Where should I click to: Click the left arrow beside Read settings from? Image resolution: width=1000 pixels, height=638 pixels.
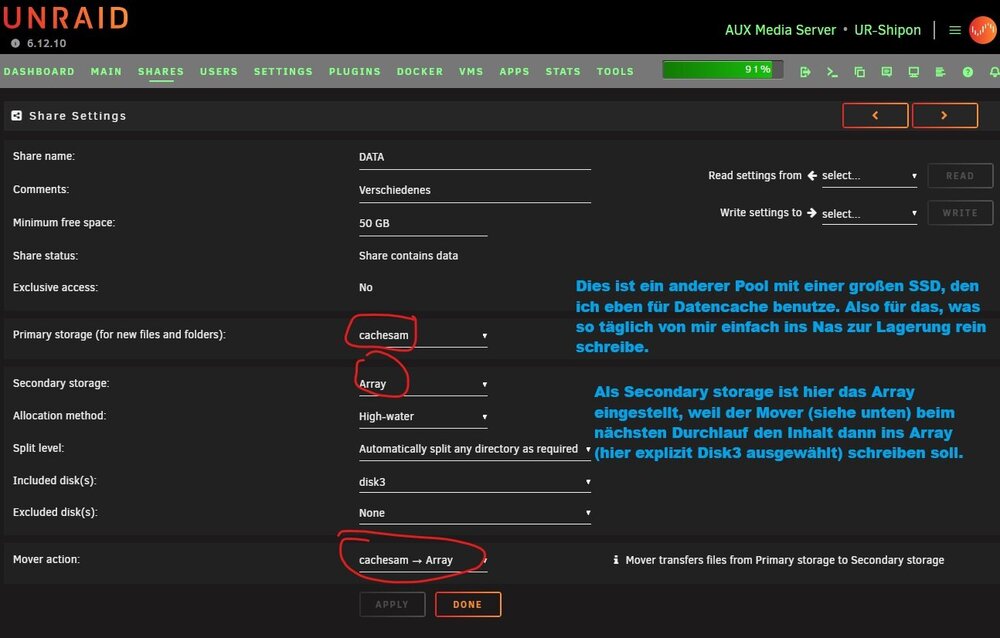point(812,175)
